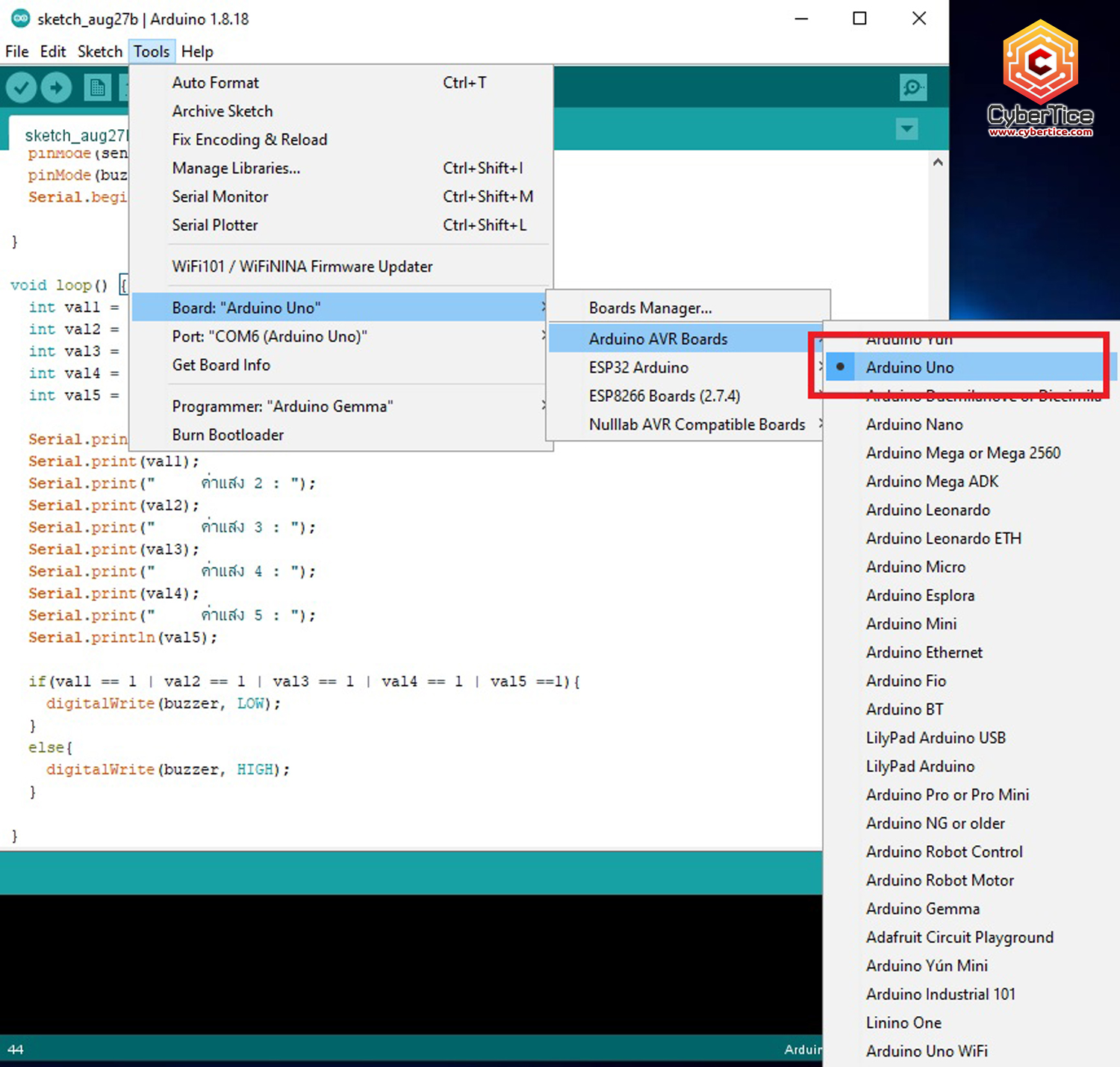Click the CyberTice logo
The image size is (1120, 1067).
pos(1039,75)
